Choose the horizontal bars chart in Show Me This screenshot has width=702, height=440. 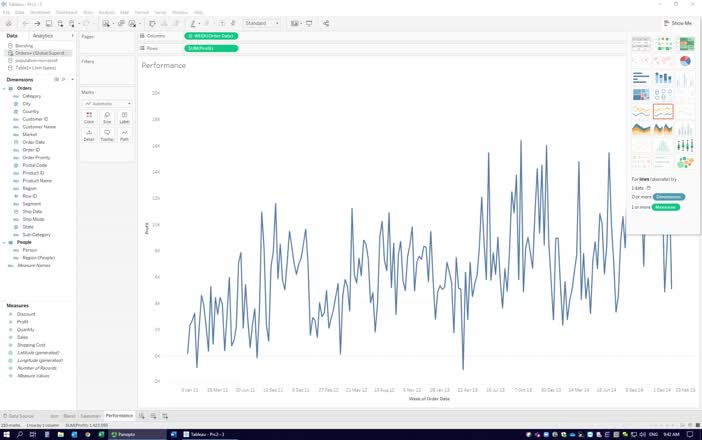(x=641, y=78)
